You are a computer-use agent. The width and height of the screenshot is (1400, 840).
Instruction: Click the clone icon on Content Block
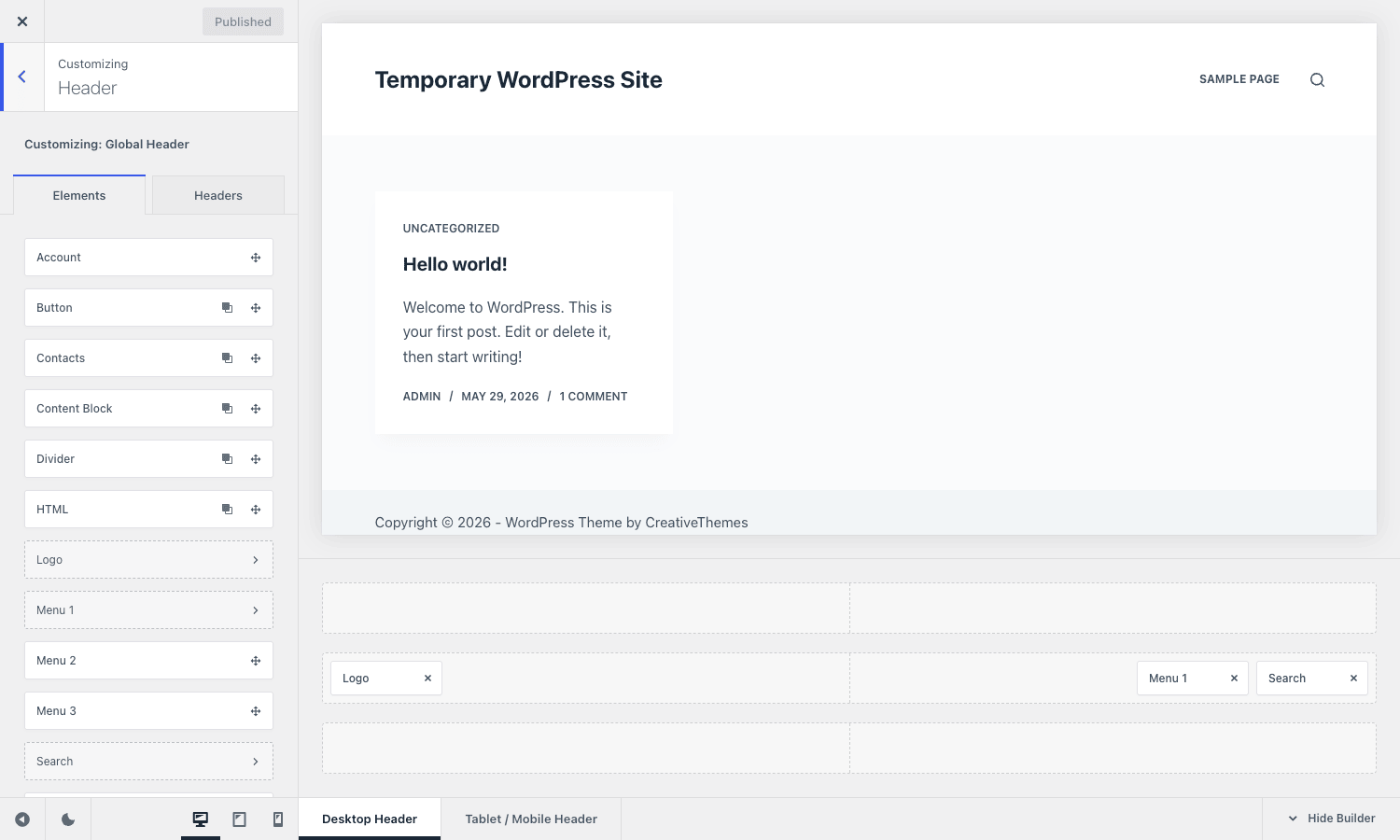point(227,409)
